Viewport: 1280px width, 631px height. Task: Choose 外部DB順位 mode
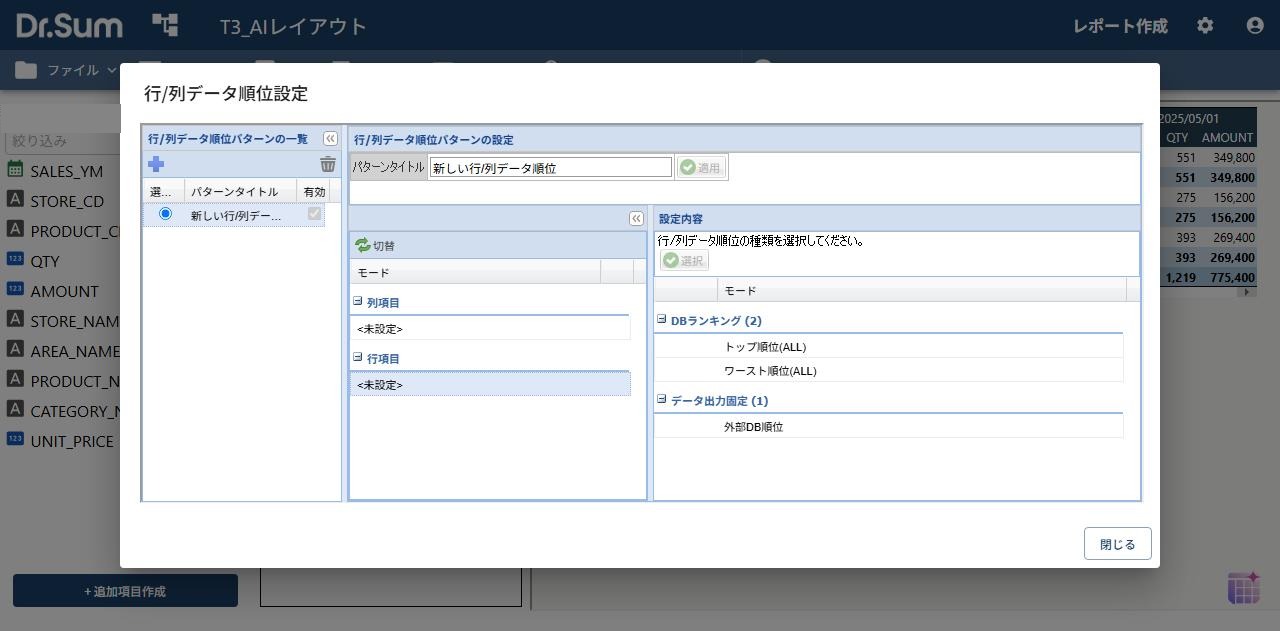coord(888,427)
